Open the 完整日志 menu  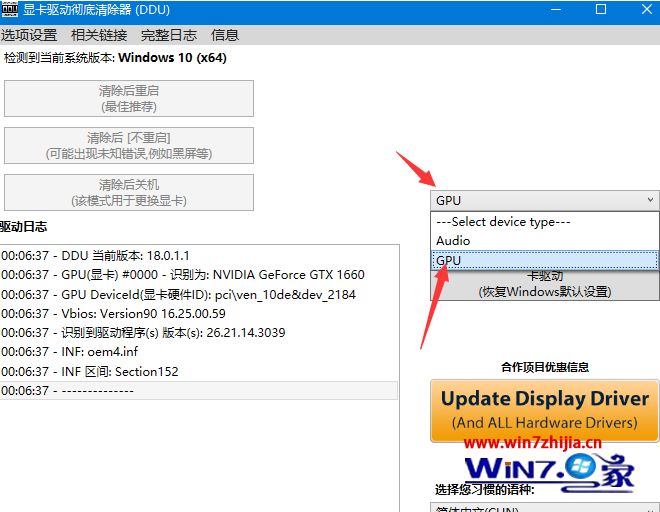169,35
